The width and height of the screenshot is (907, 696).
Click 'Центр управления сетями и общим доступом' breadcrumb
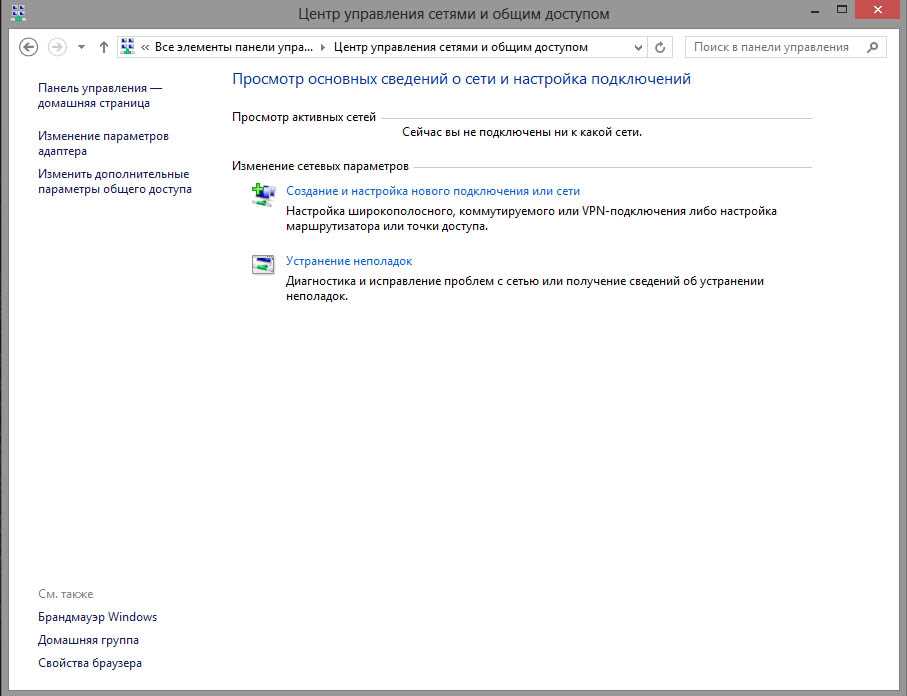pos(460,47)
